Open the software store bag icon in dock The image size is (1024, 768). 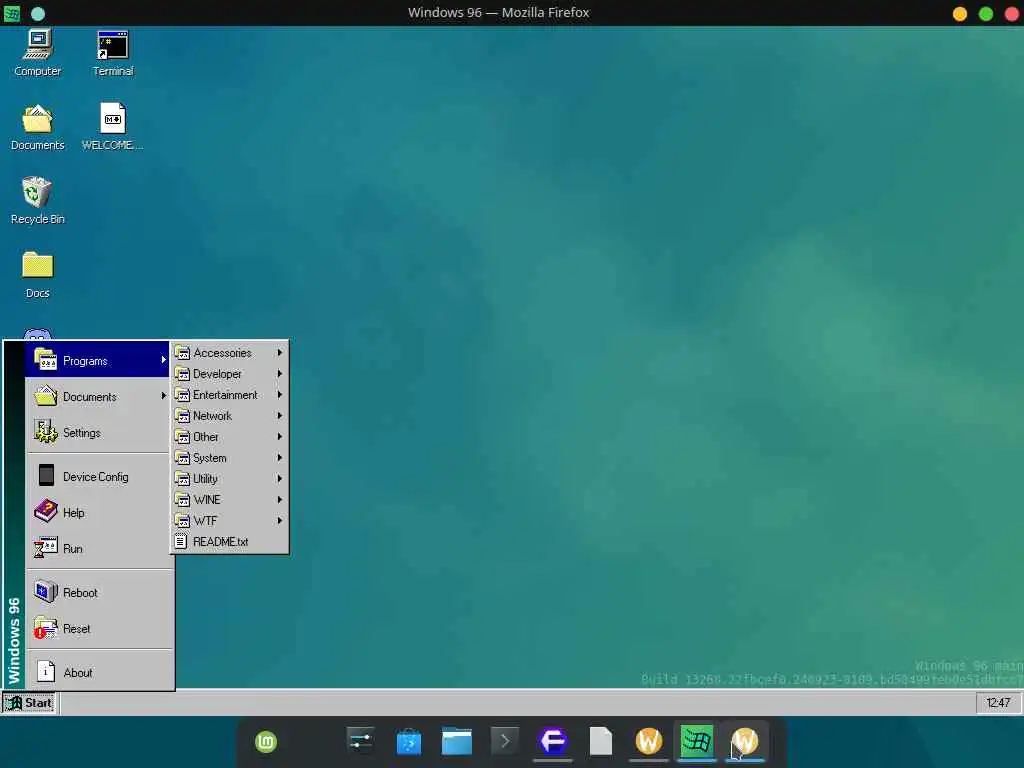pos(409,742)
